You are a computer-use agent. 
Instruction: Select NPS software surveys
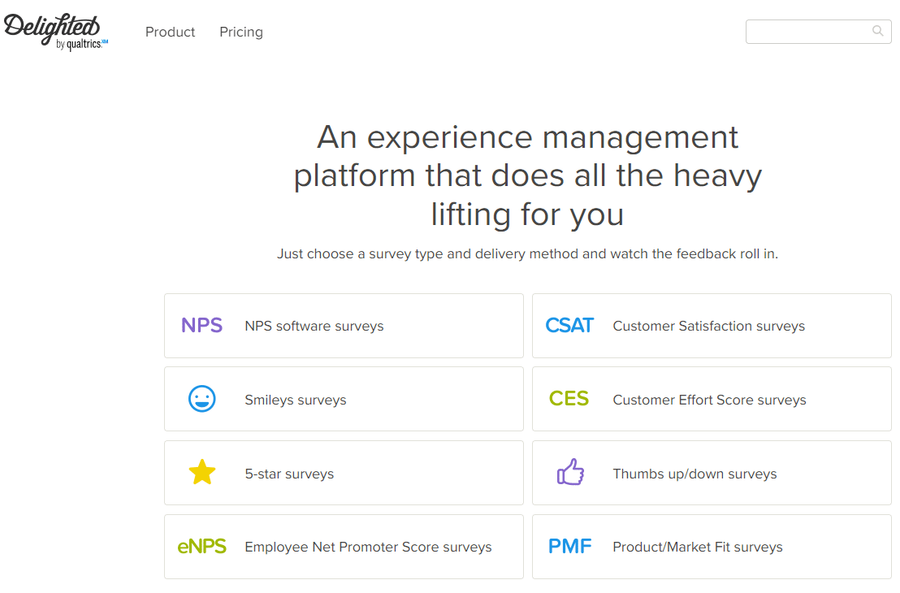344,325
